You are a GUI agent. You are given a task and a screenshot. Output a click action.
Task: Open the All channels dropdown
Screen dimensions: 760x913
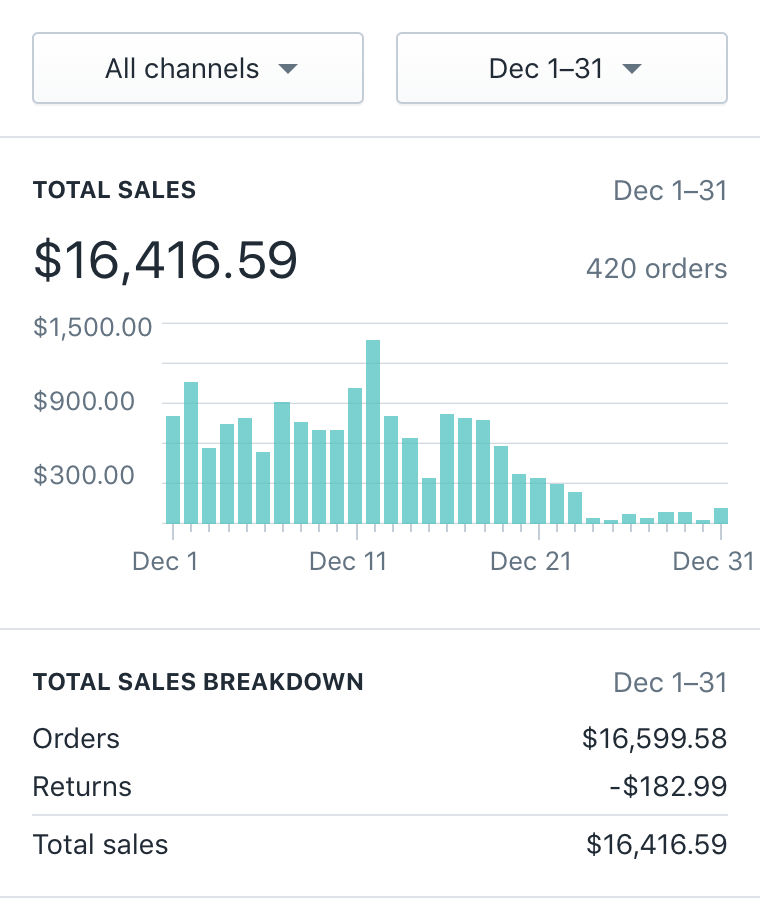(x=198, y=69)
